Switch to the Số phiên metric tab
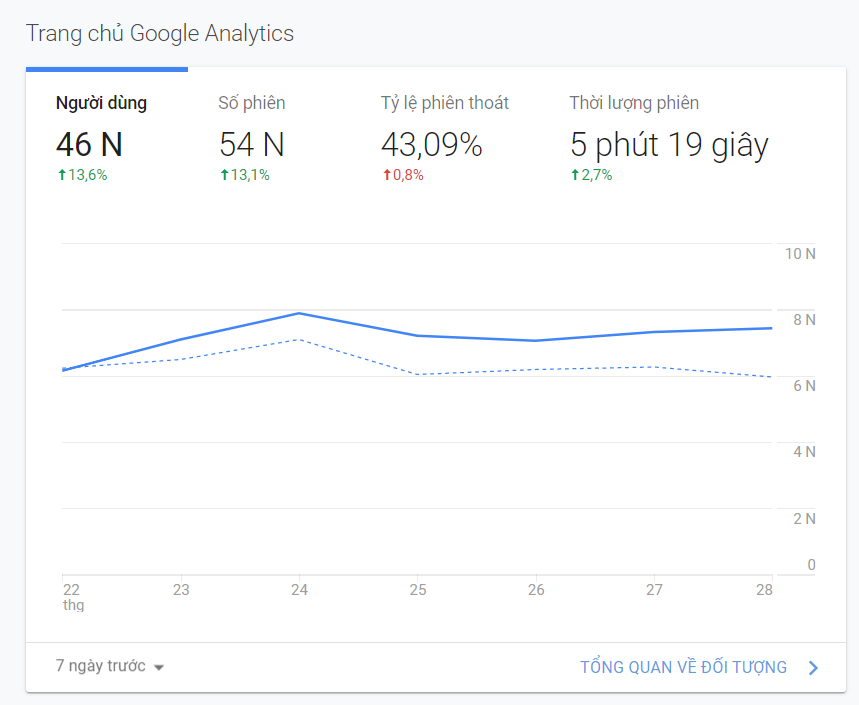 coord(251,103)
